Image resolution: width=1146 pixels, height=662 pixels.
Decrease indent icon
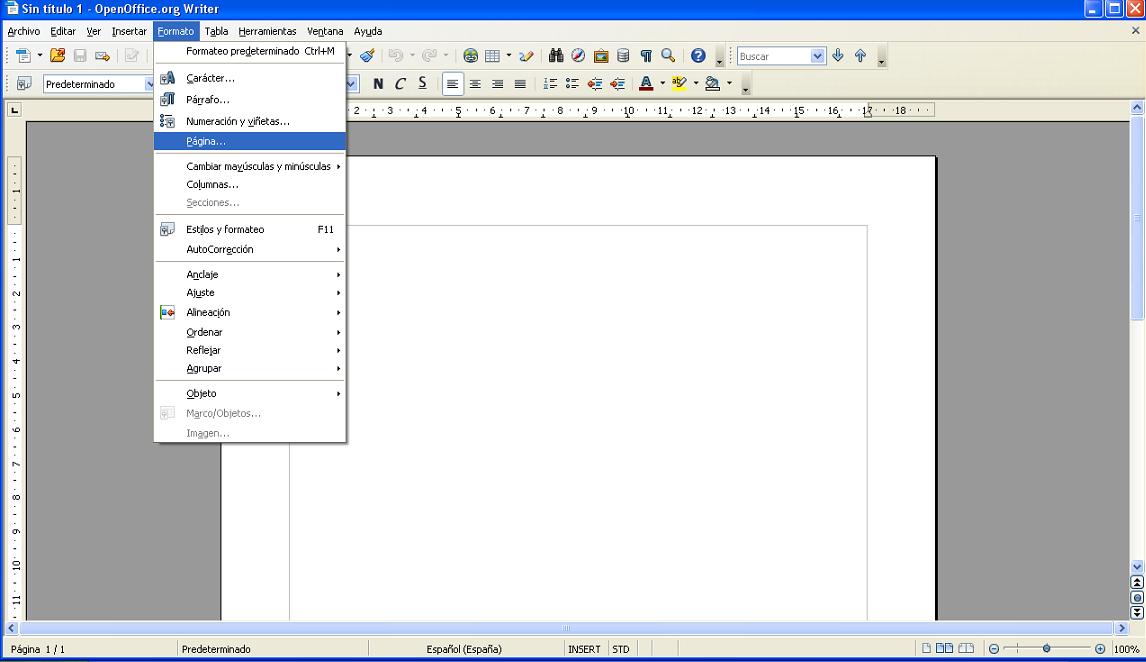point(595,84)
